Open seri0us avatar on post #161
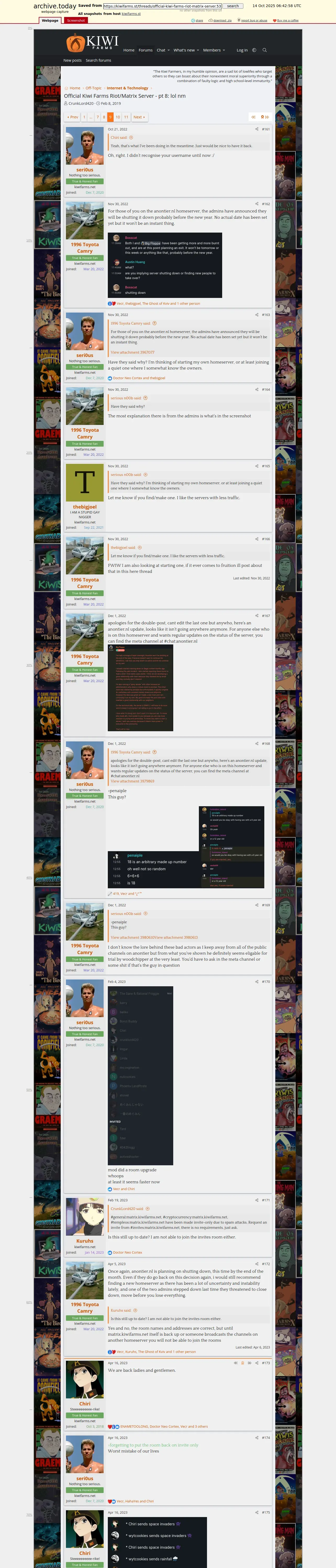The width and height of the screenshot is (336, 1568). (x=85, y=146)
